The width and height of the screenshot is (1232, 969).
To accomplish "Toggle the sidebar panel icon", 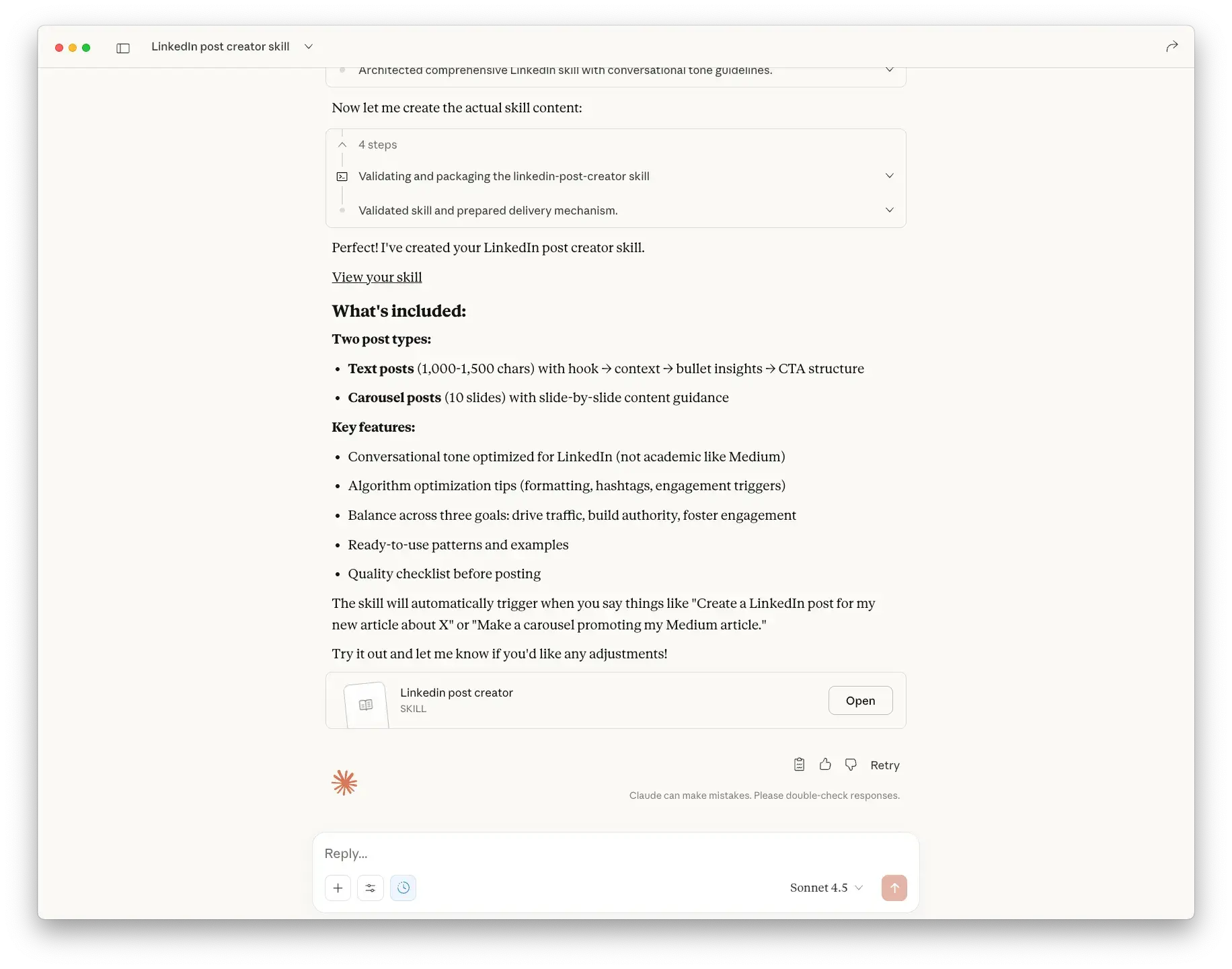I will click(x=123, y=48).
